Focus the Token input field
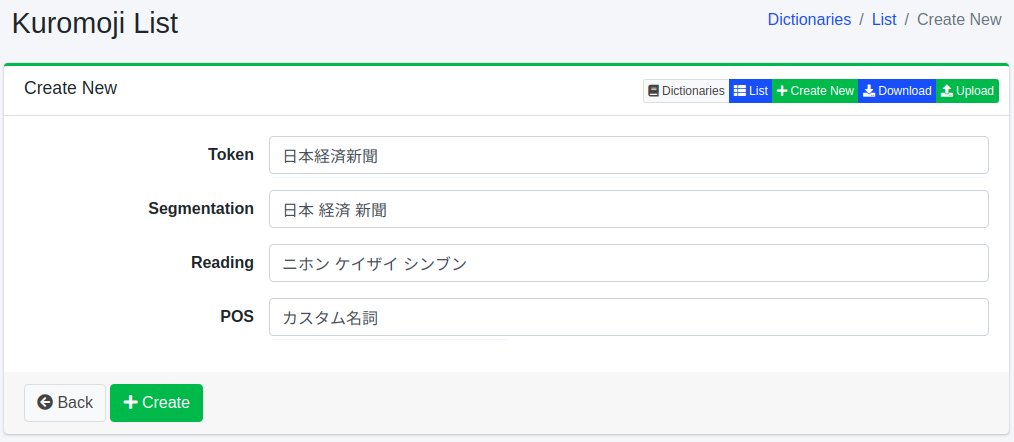The height and width of the screenshot is (442, 1014). coord(628,155)
